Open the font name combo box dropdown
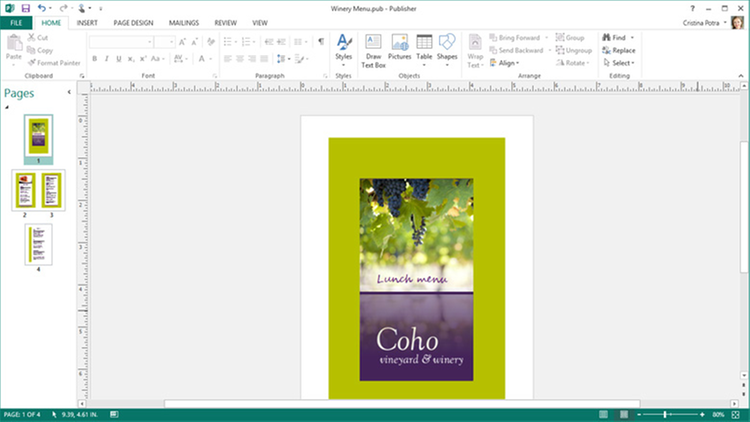Screen dimensions: 750x422 (x=150, y=42)
